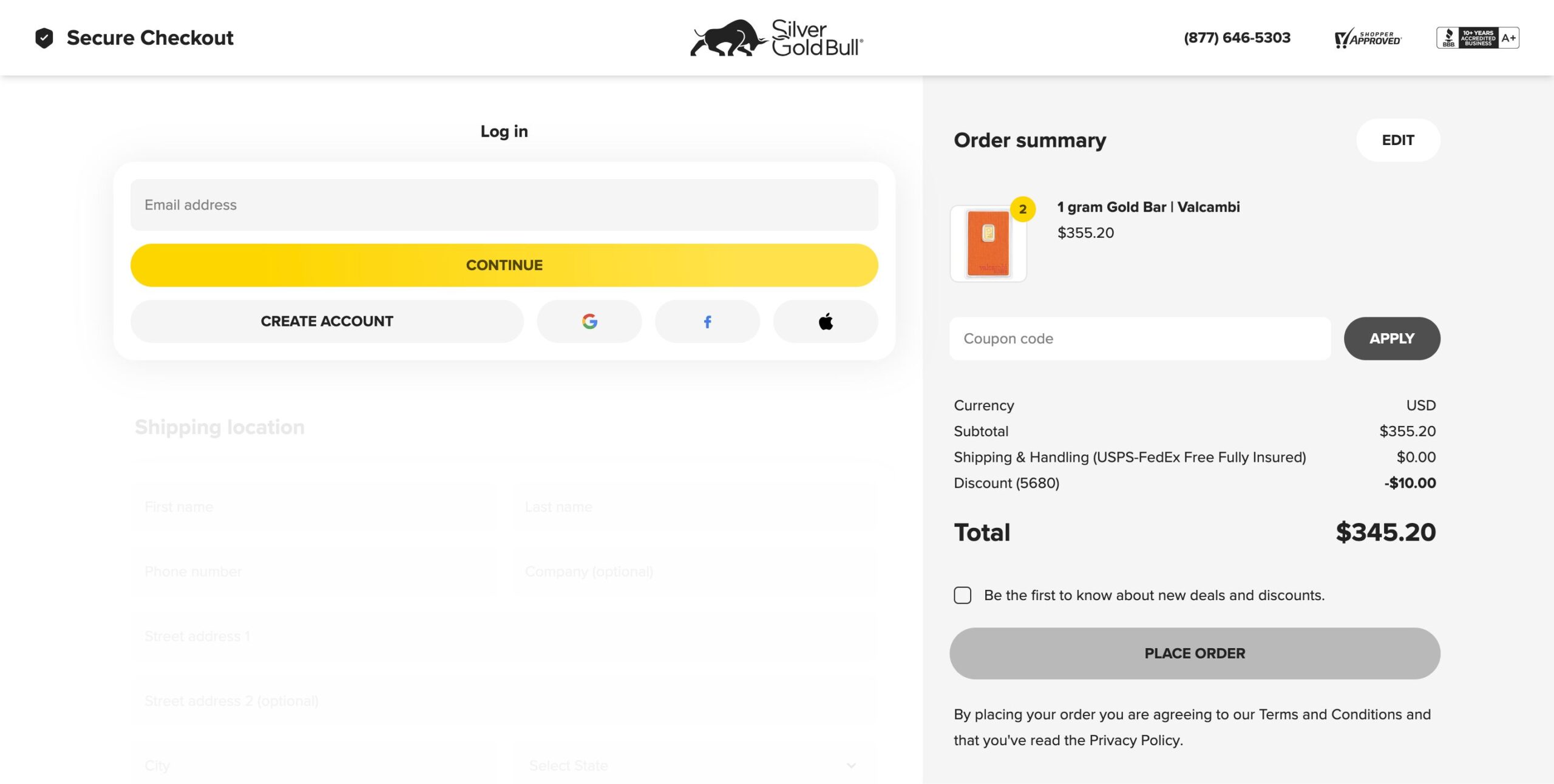Click the quantity badge on gold bar

point(1023,209)
